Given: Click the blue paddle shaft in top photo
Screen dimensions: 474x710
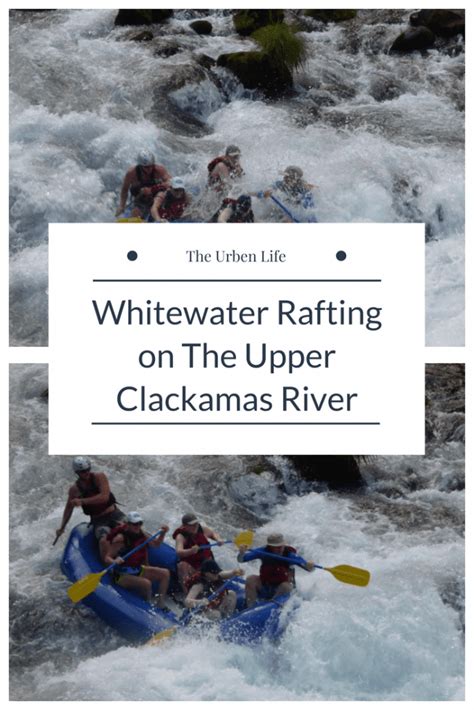Looking at the screenshot, I should coord(283,207).
